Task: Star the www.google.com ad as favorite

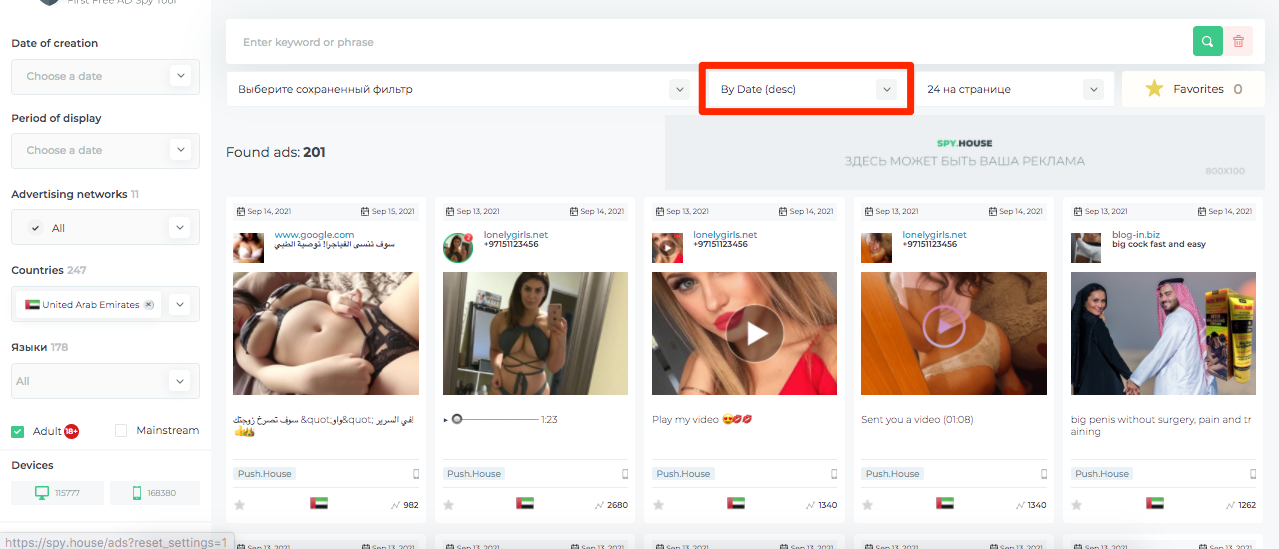Action: tap(240, 505)
